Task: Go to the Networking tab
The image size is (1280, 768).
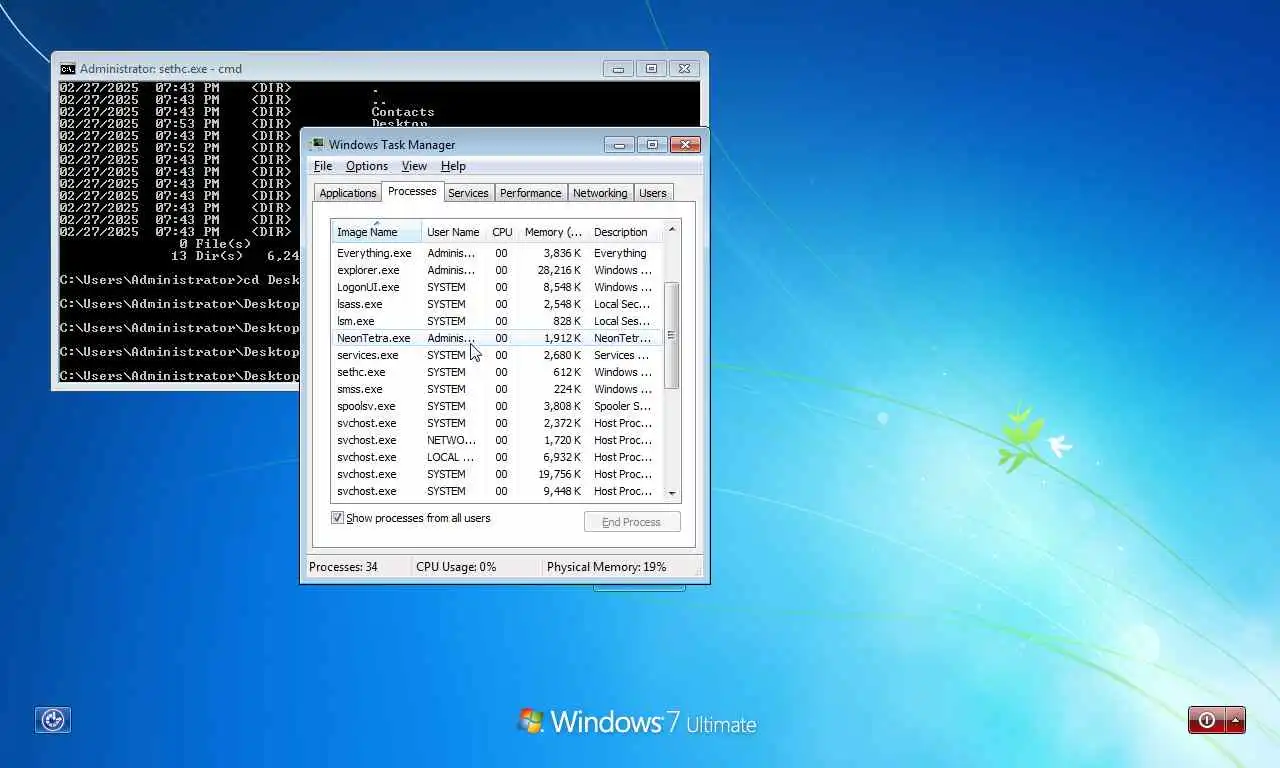Action: 600,193
